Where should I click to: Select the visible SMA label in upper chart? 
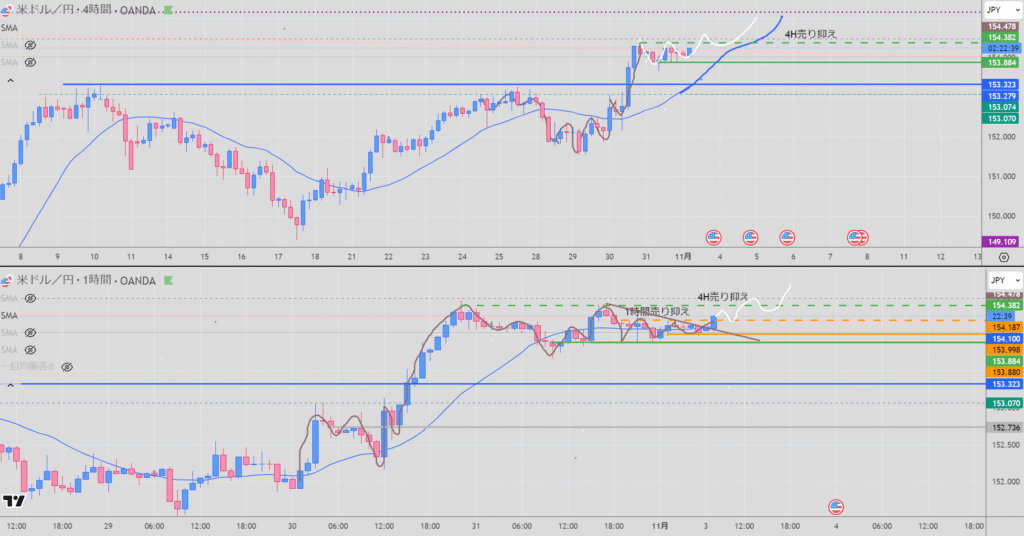click(x=9, y=30)
